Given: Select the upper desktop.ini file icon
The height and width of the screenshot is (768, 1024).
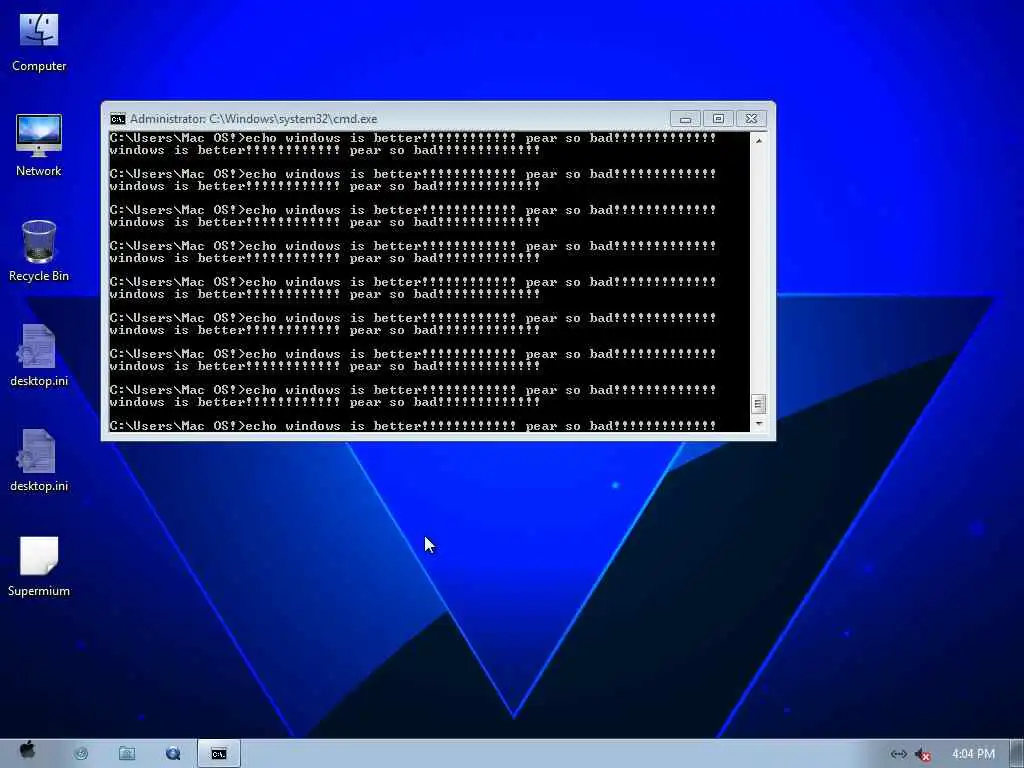Looking at the screenshot, I should [39, 356].
